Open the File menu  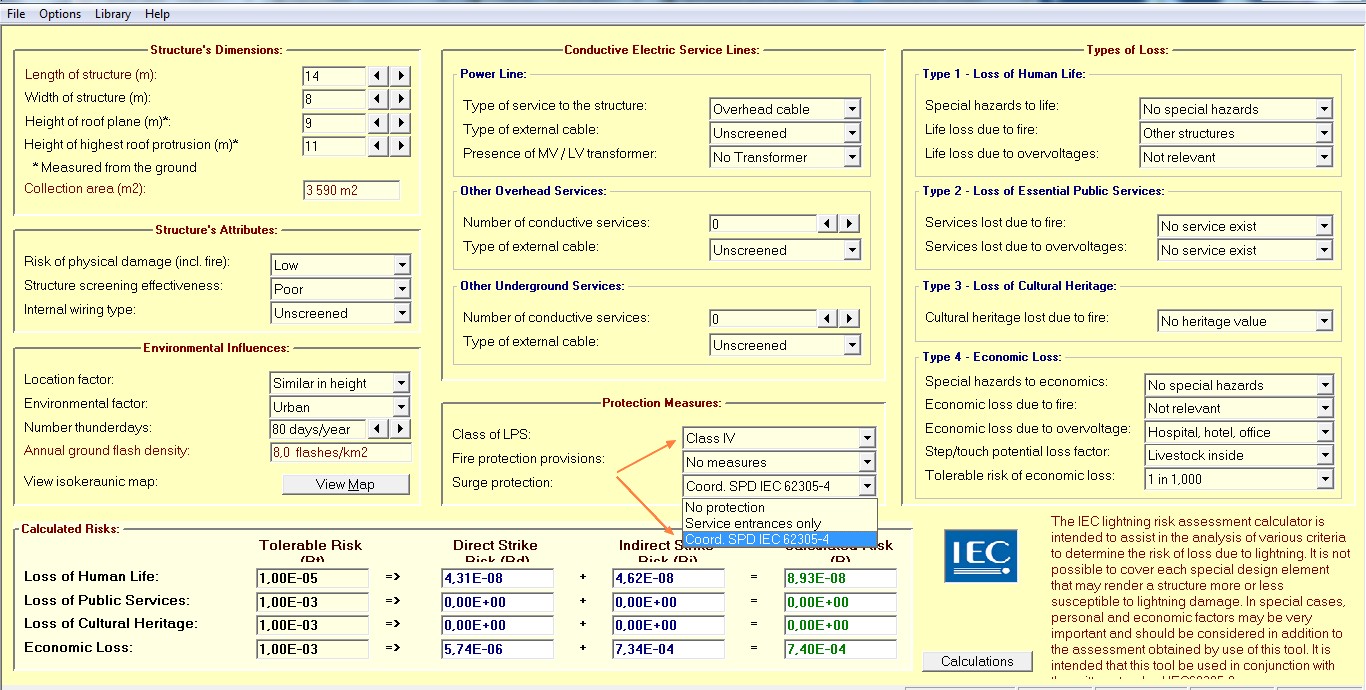click(16, 14)
